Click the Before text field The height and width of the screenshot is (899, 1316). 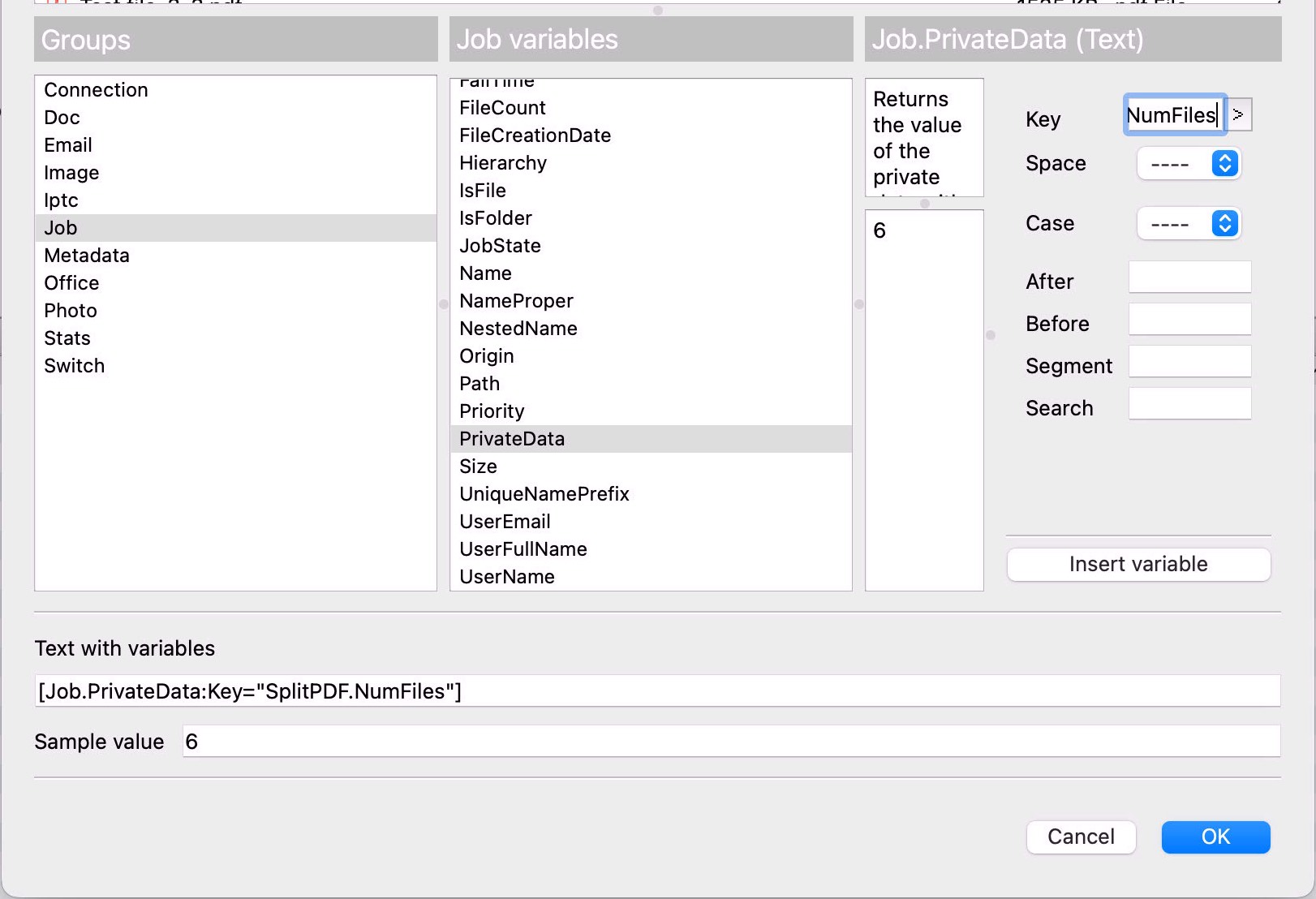click(1189, 319)
